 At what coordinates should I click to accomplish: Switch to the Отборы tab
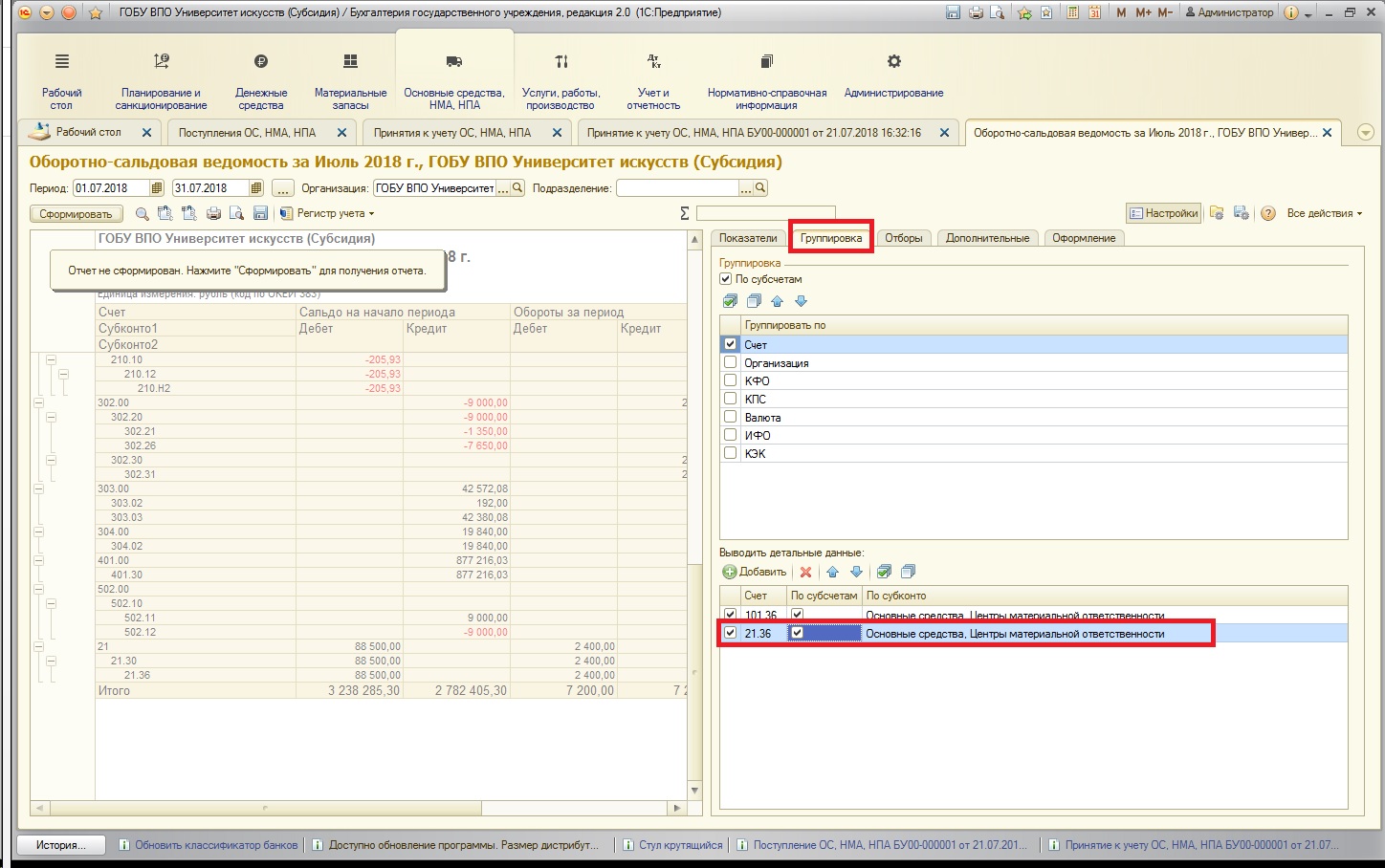point(903,238)
